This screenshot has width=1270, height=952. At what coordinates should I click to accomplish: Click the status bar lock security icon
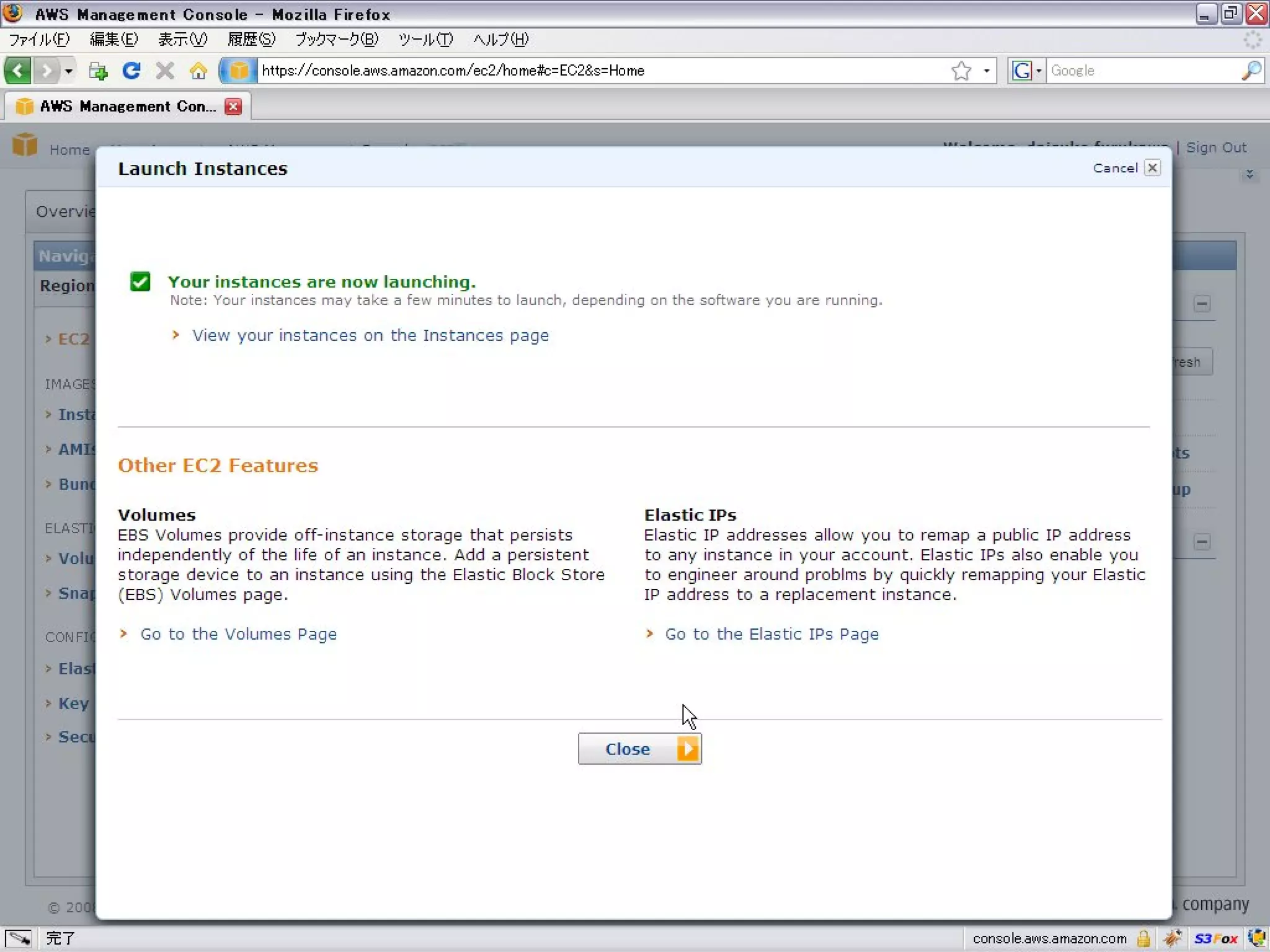point(1143,938)
